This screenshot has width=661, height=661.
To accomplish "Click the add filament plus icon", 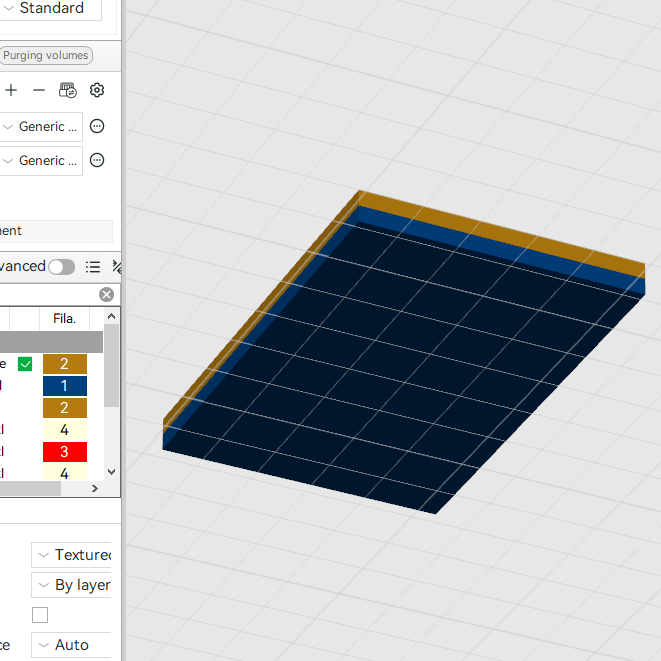I will coord(11,90).
